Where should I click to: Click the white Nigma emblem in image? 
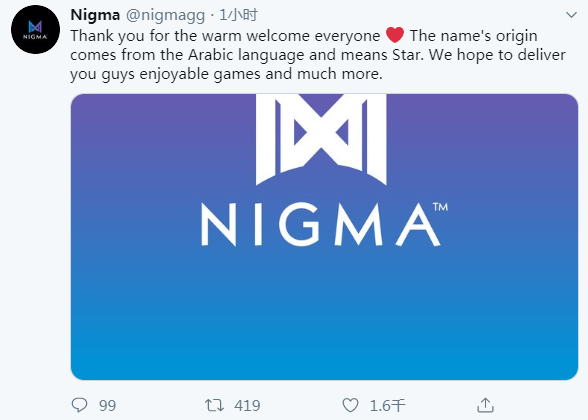point(321,140)
